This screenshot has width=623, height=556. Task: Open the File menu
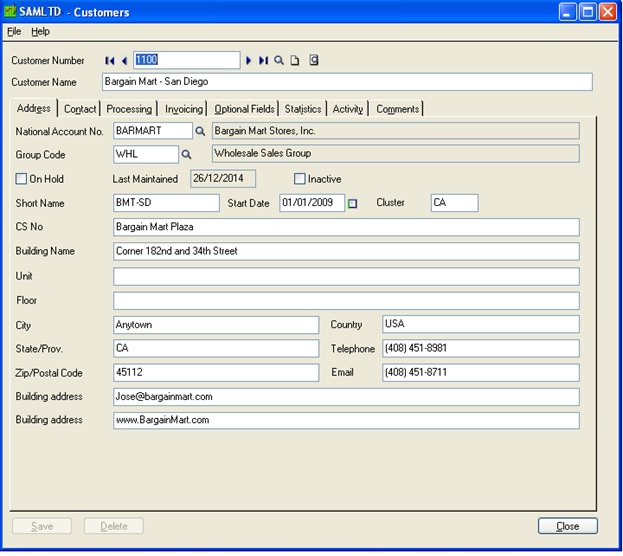coord(14,32)
